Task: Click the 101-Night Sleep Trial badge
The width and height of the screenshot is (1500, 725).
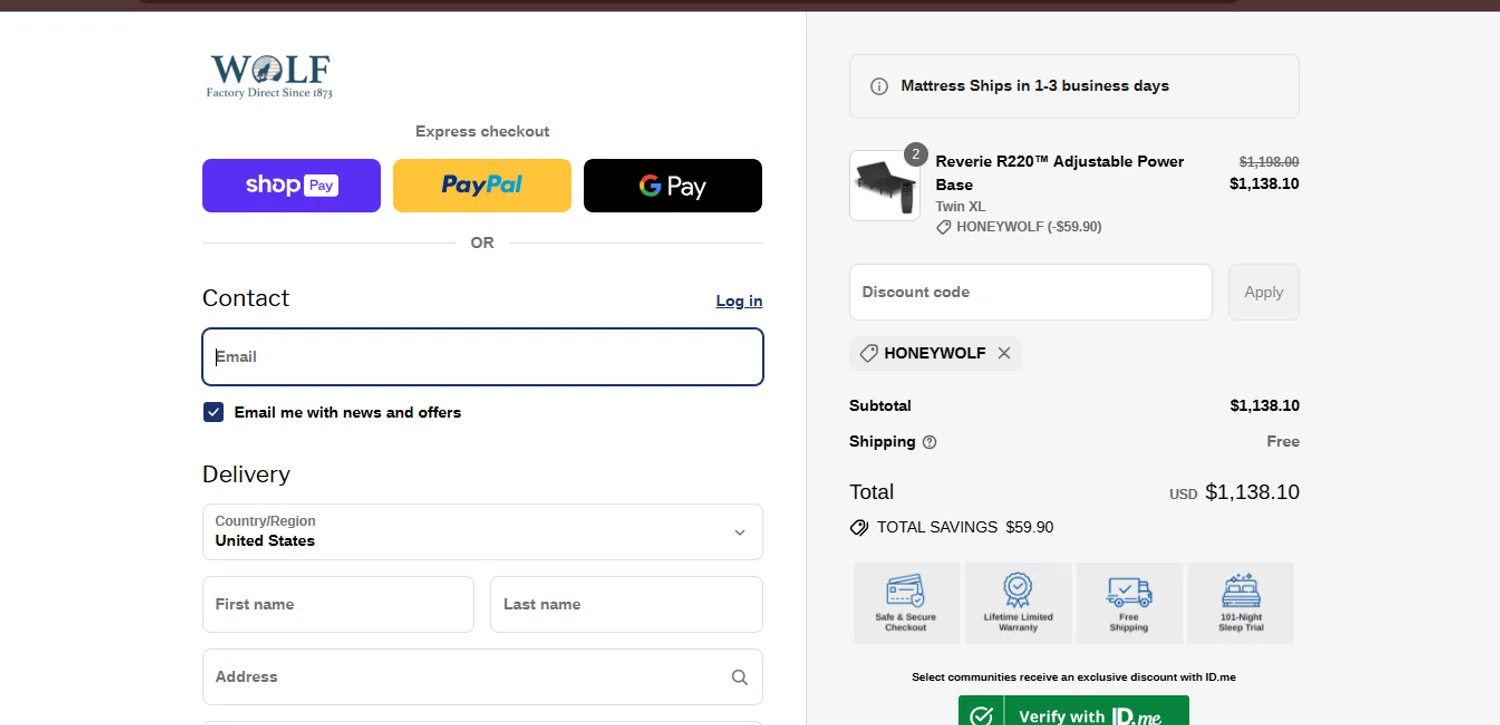Action: coord(1240,603)
